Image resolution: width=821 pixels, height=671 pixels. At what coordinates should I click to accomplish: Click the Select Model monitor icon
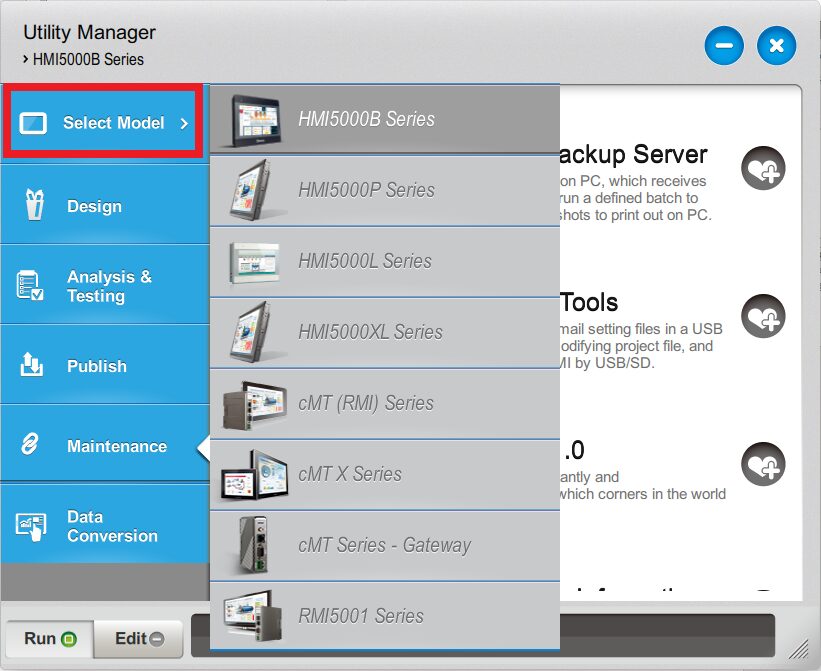[x=33, y=124]
